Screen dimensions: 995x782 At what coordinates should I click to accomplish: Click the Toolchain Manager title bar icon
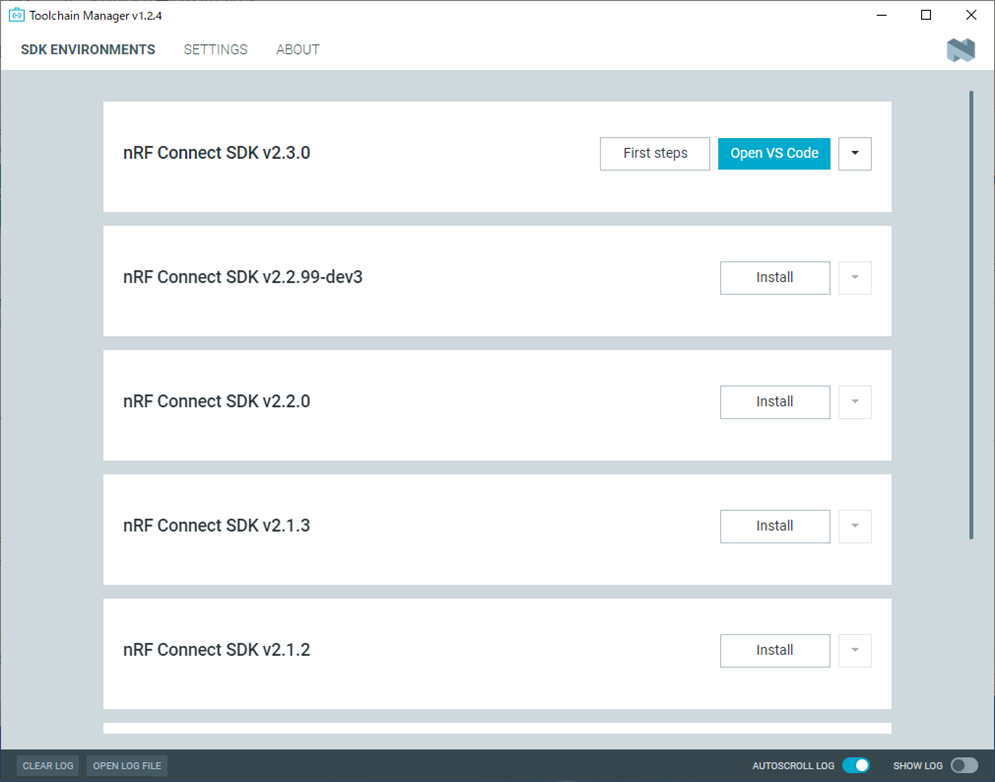tap(16, 15)
